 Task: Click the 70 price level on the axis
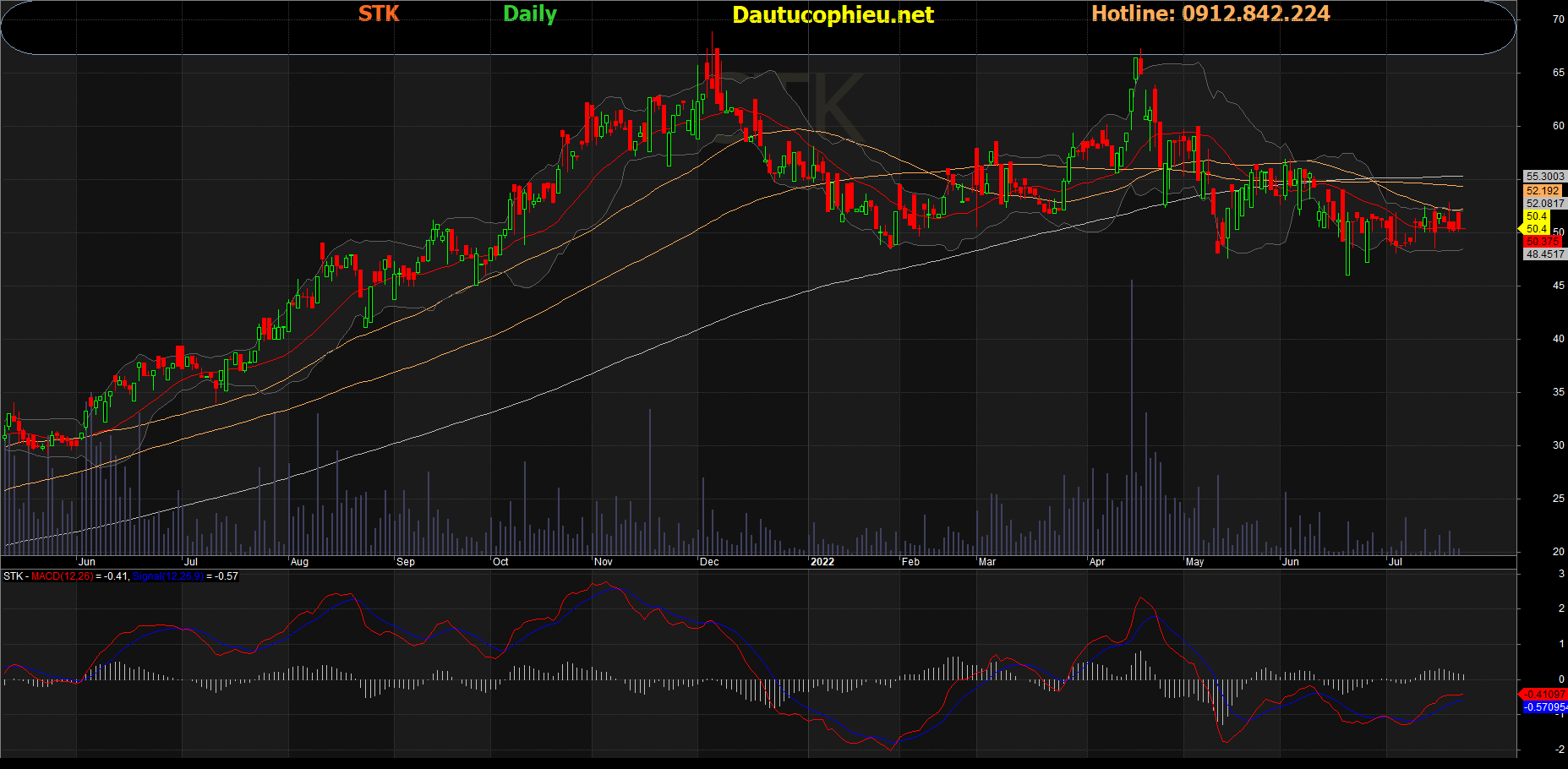pyautogui.click(x=1558, y=19)
